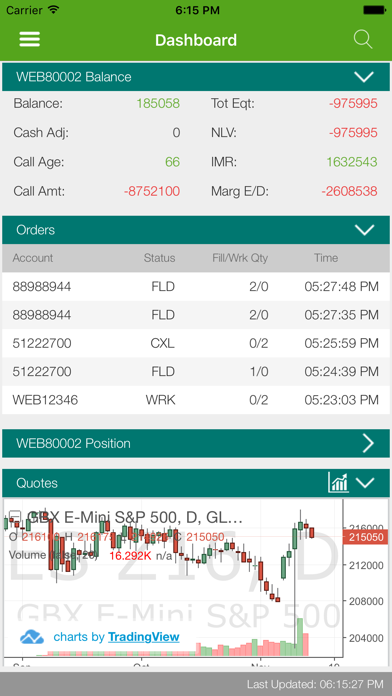
Task: Open the chart icon in Quotes header
Action: coord(338,482)
